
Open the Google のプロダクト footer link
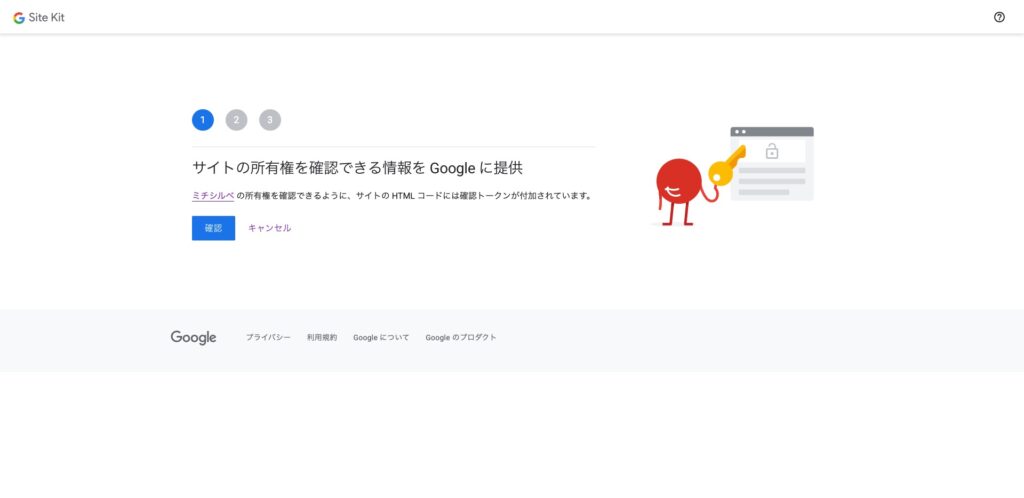coord(461,338)
